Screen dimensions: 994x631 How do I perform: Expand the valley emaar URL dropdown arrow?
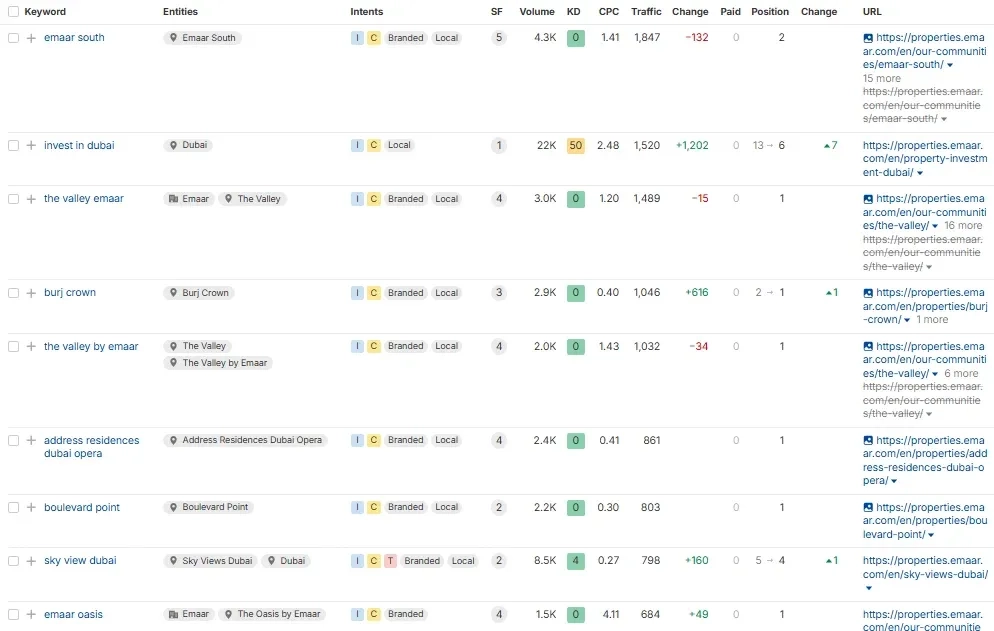tap(934, 226)
